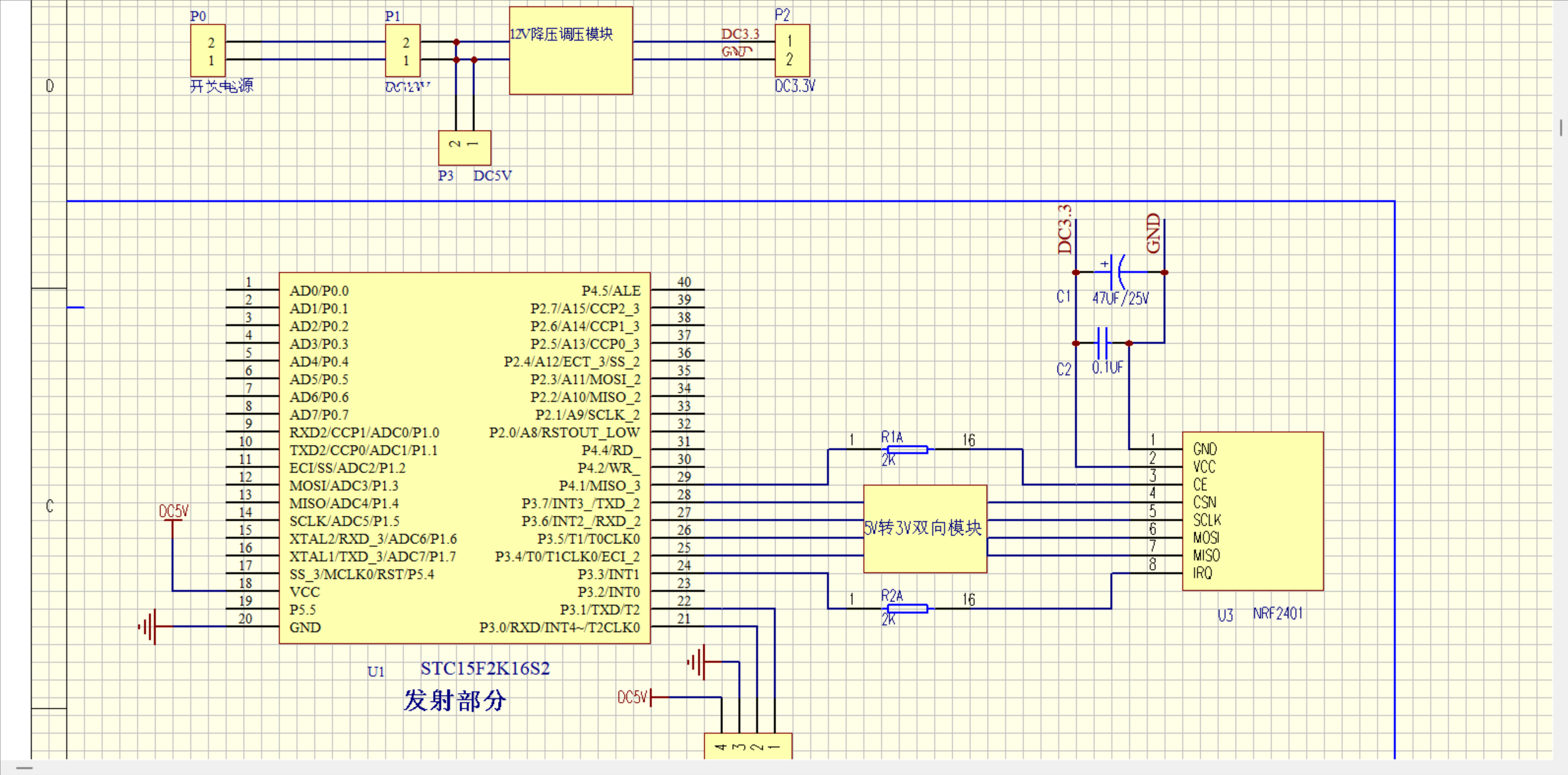
Task: Select the ground symbol below P3.0 wiring
Action: (697, 662)
